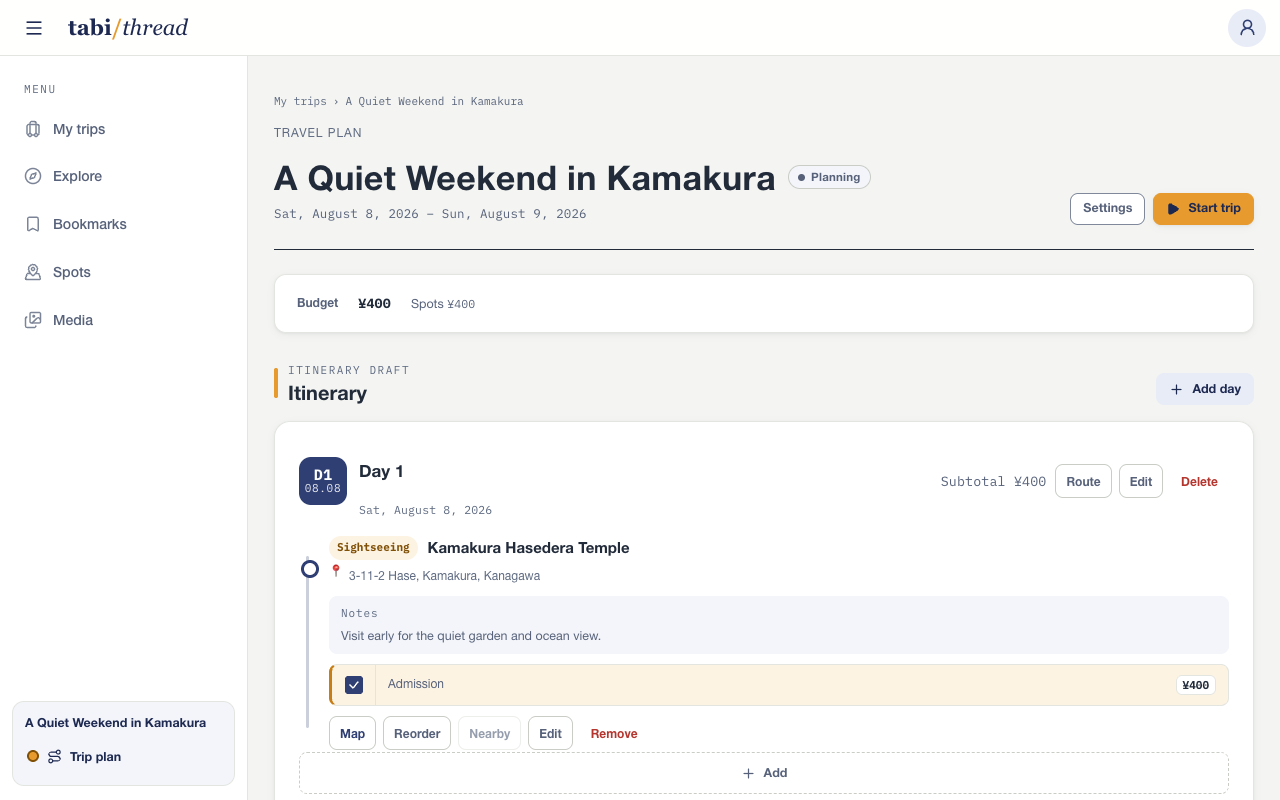This screenshot has width=1280, height=800.
Task: Click the play icon on Start trip
Action: click(x=1173, y=209)
